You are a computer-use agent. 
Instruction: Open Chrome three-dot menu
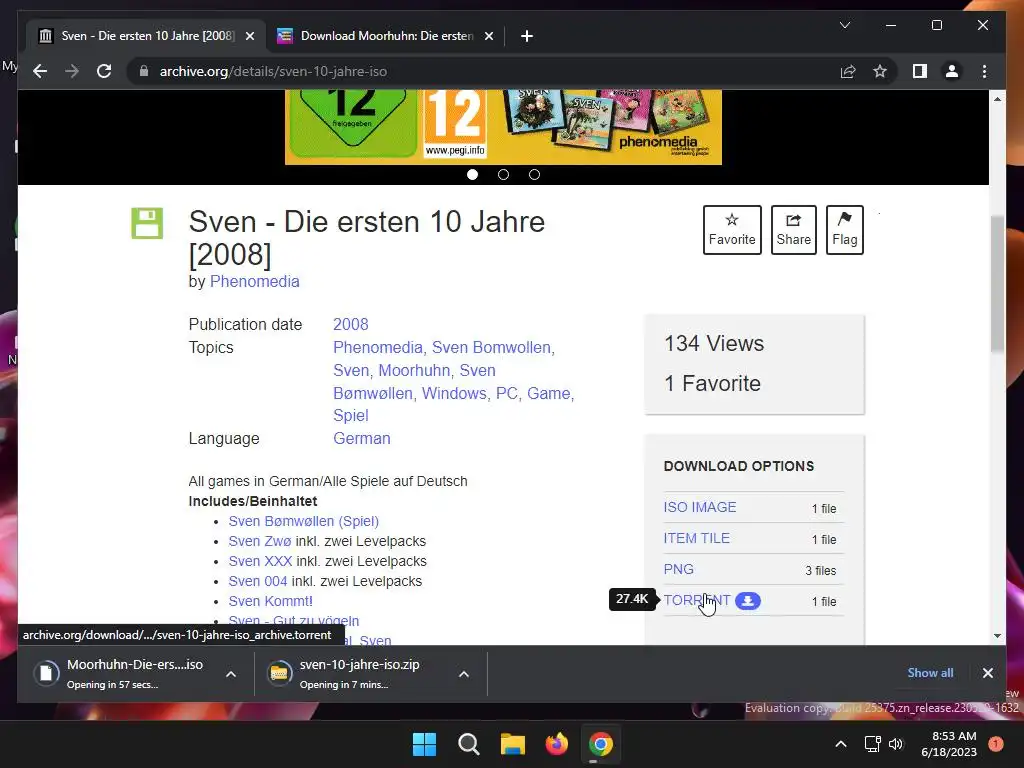point(984,71)
